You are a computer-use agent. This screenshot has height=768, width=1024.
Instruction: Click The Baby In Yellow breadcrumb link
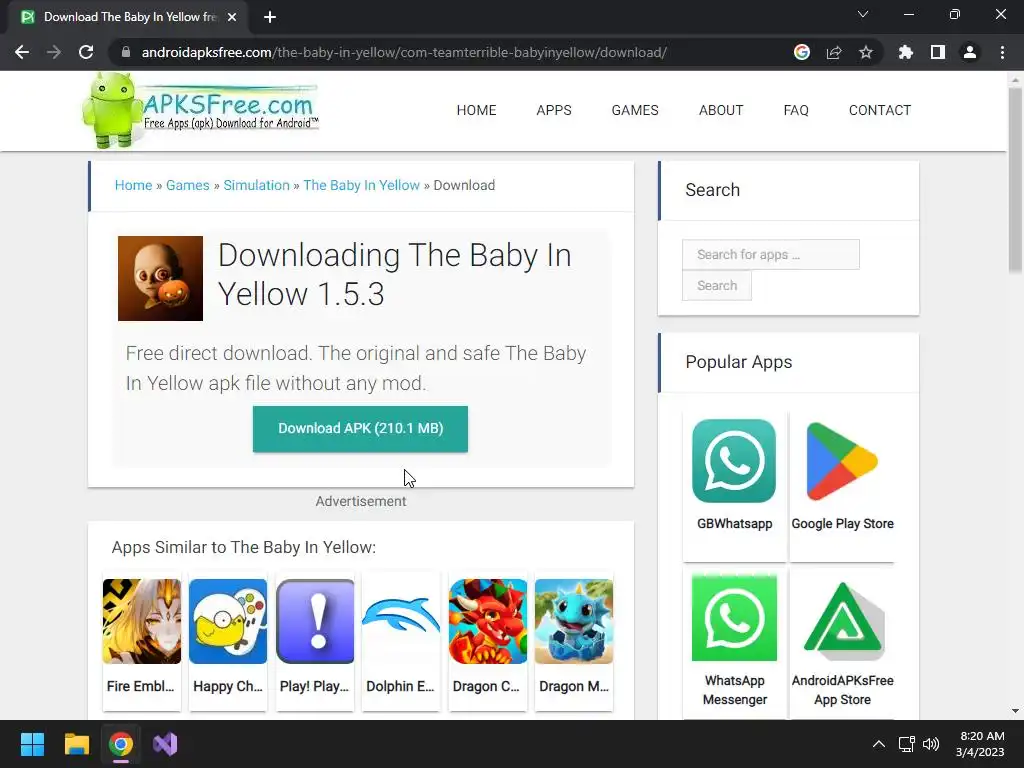coord(361,185)
